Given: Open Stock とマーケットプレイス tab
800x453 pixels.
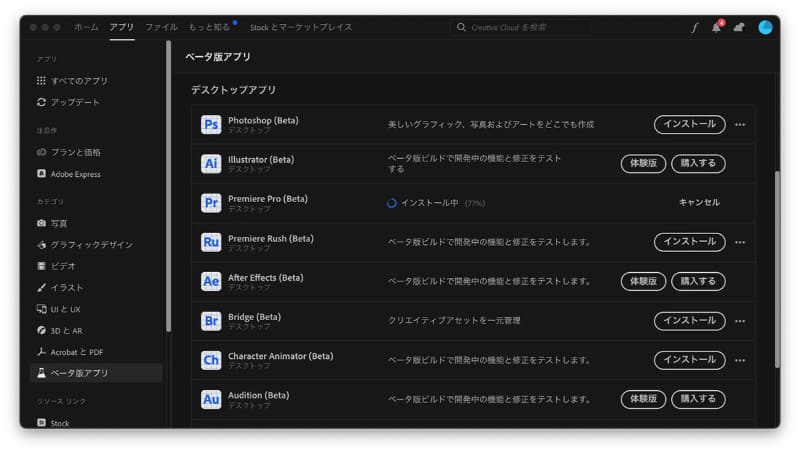Looking at the screenshot, I should coord(301,27).
